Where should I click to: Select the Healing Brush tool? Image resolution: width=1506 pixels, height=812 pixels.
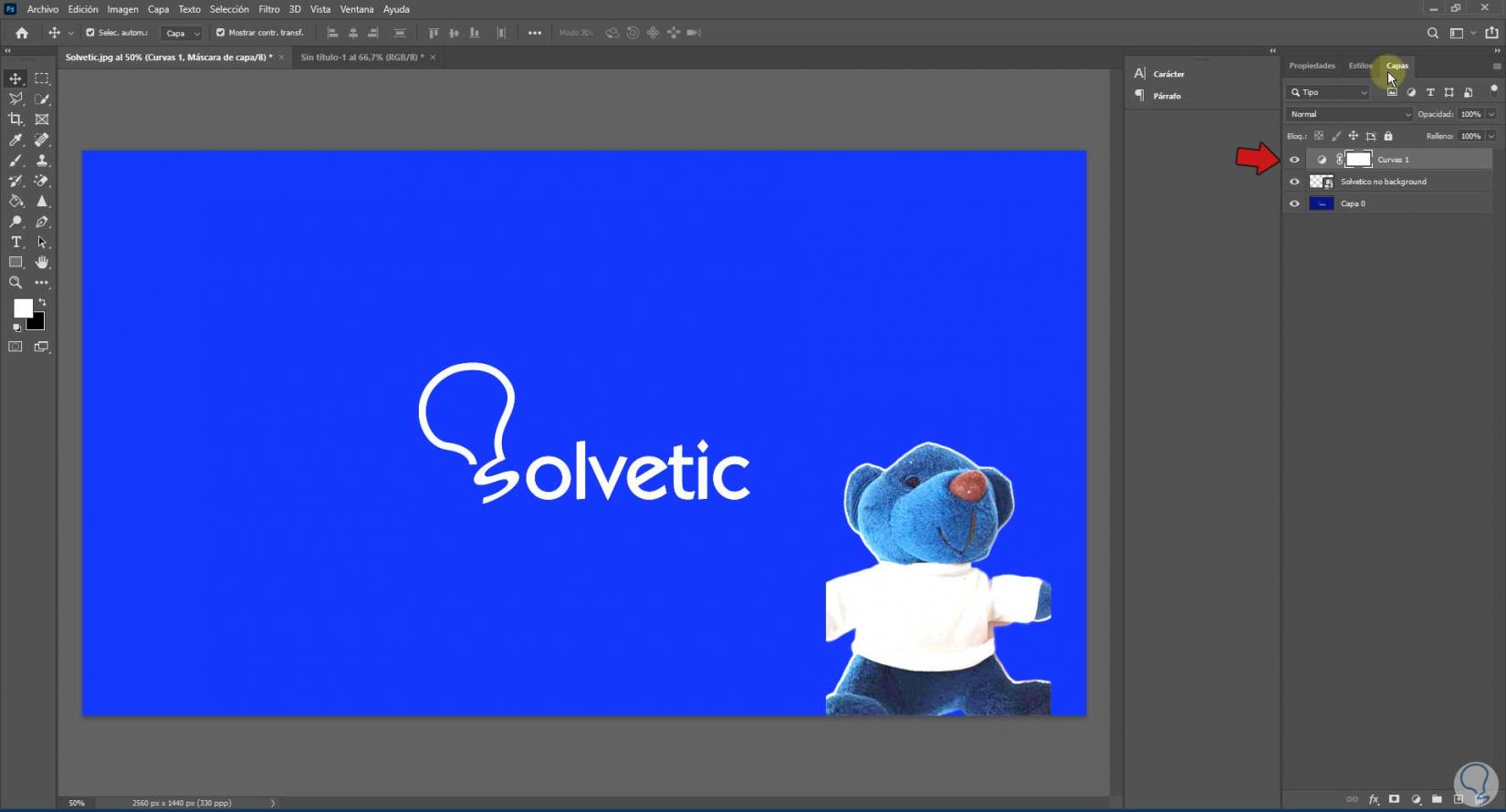click(42, 140)
